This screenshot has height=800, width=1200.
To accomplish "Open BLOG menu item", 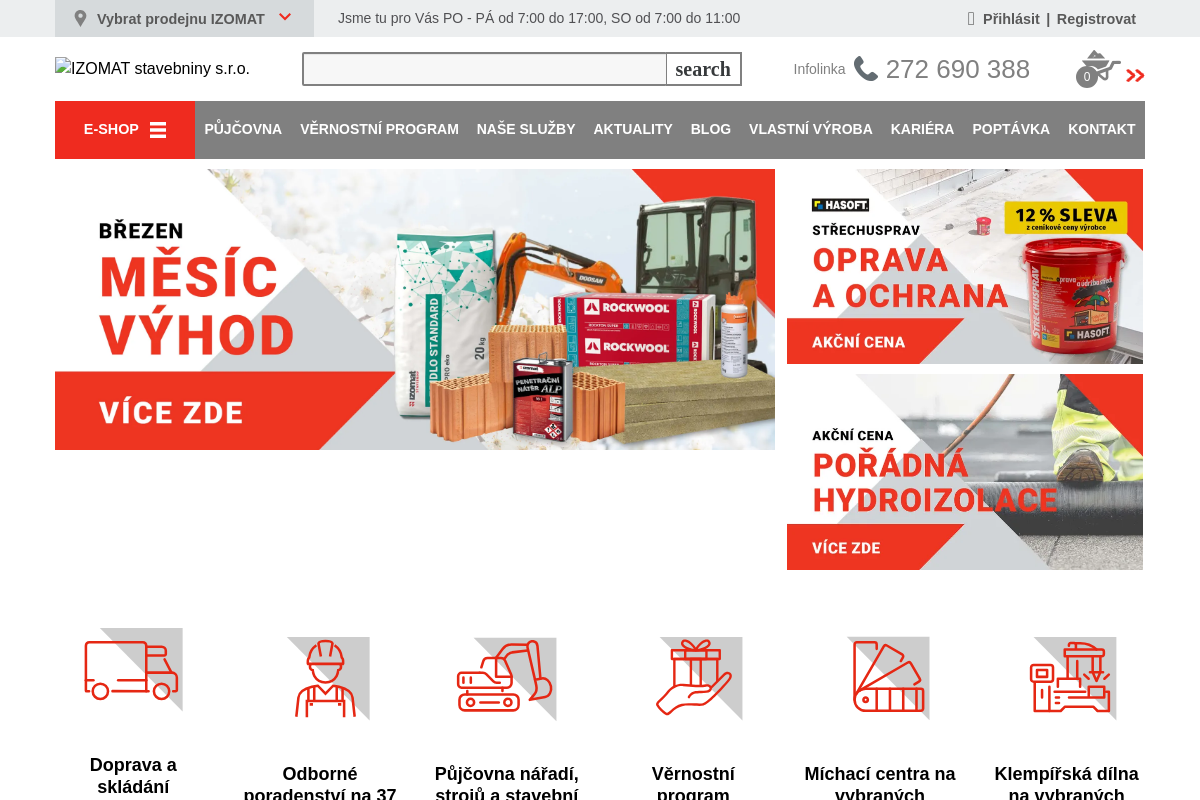I will click(711, 129).
